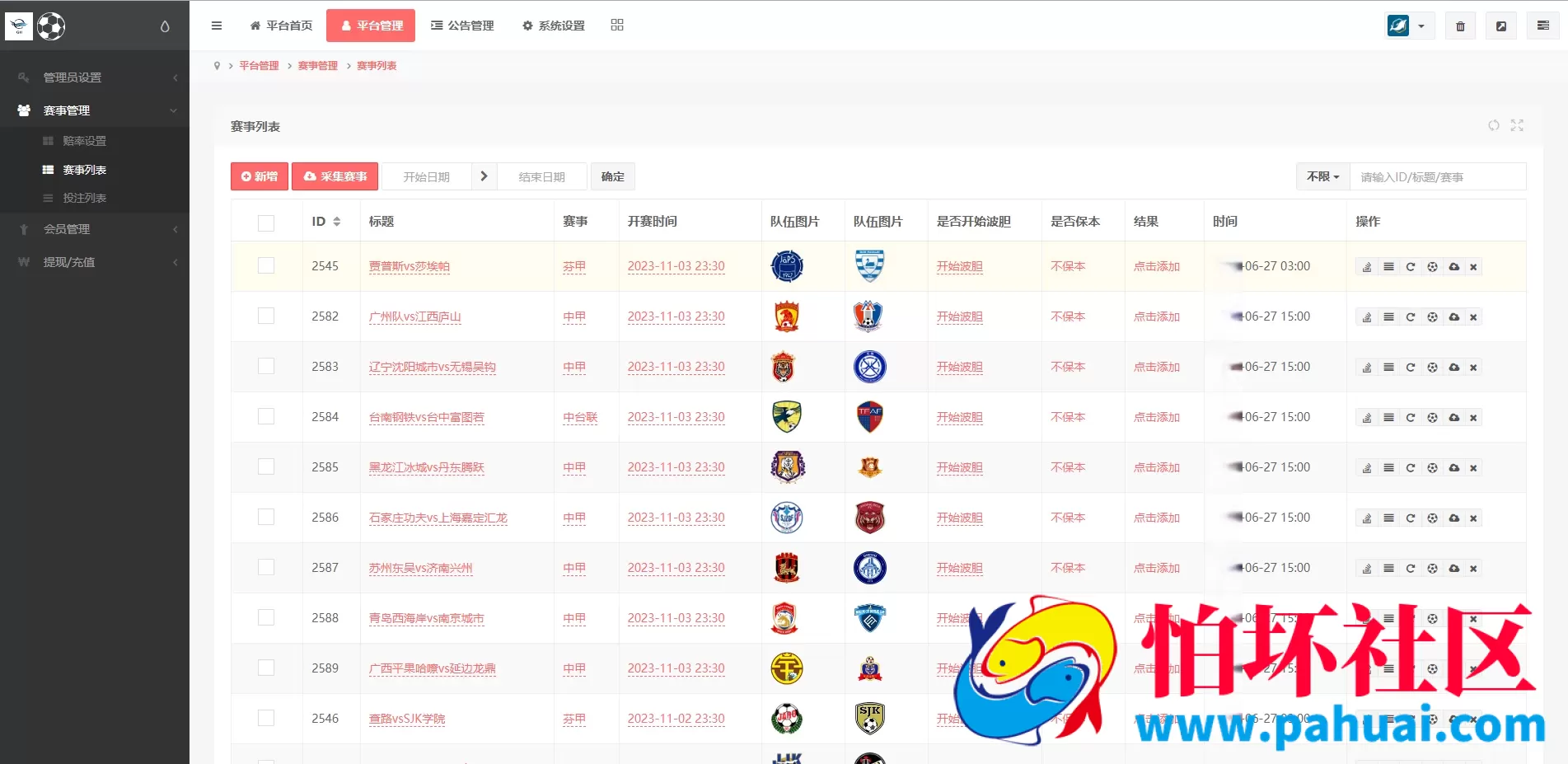
Task: Click the water-drop theme icon in sidebar header
Action: (165, 26)
